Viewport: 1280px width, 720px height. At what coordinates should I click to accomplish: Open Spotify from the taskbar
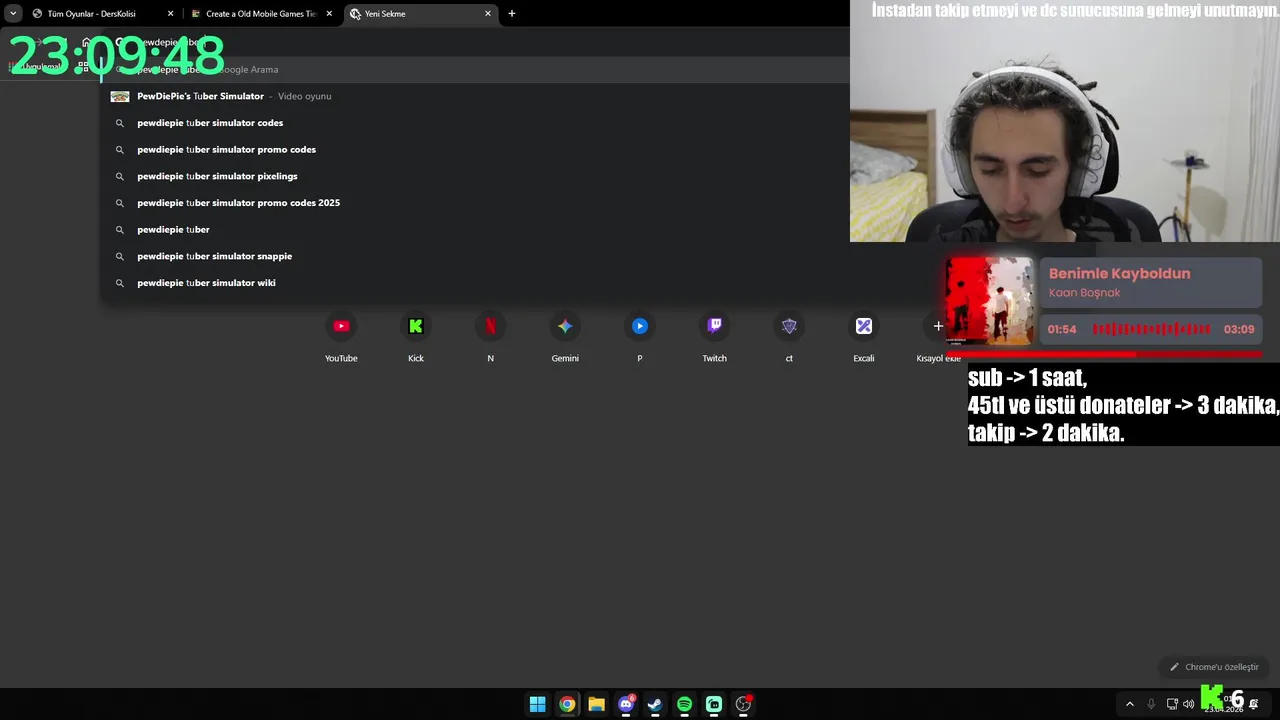(x=684, y=704)
